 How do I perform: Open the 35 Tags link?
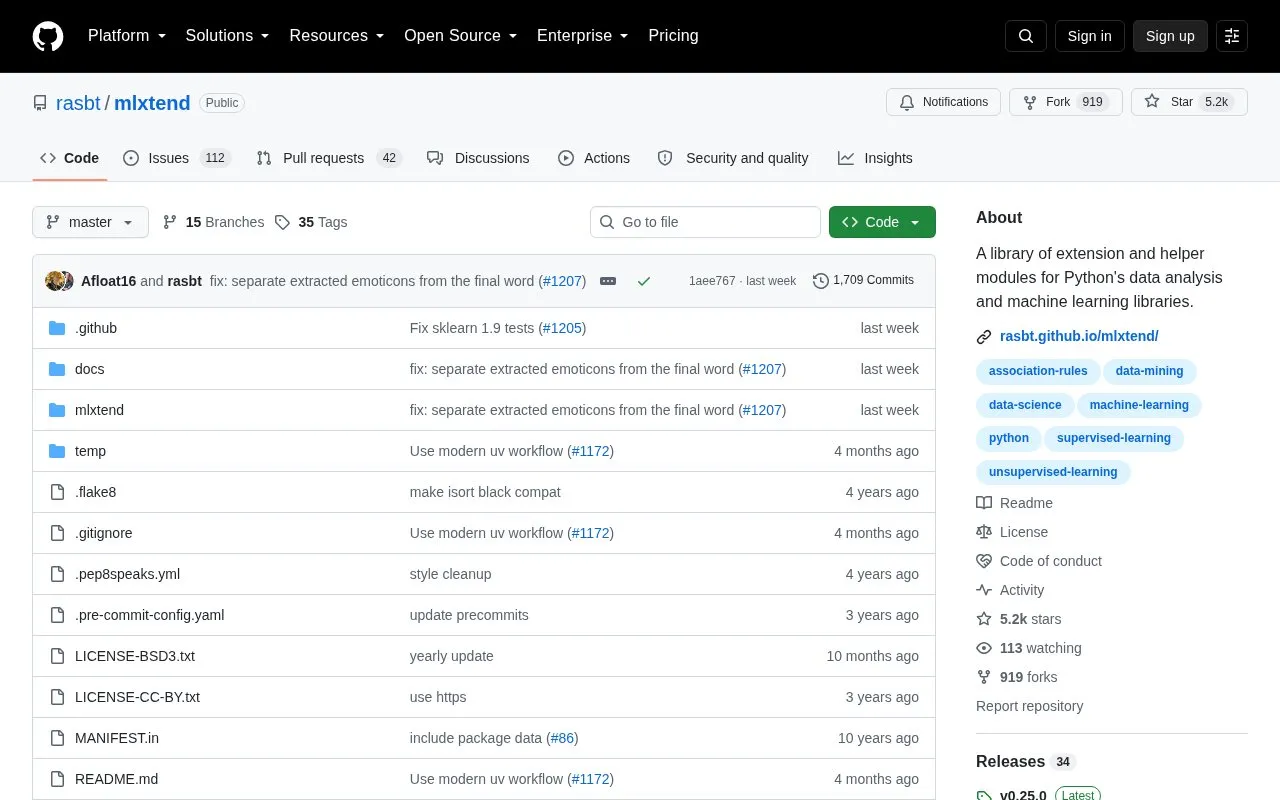tap(311, 222)
